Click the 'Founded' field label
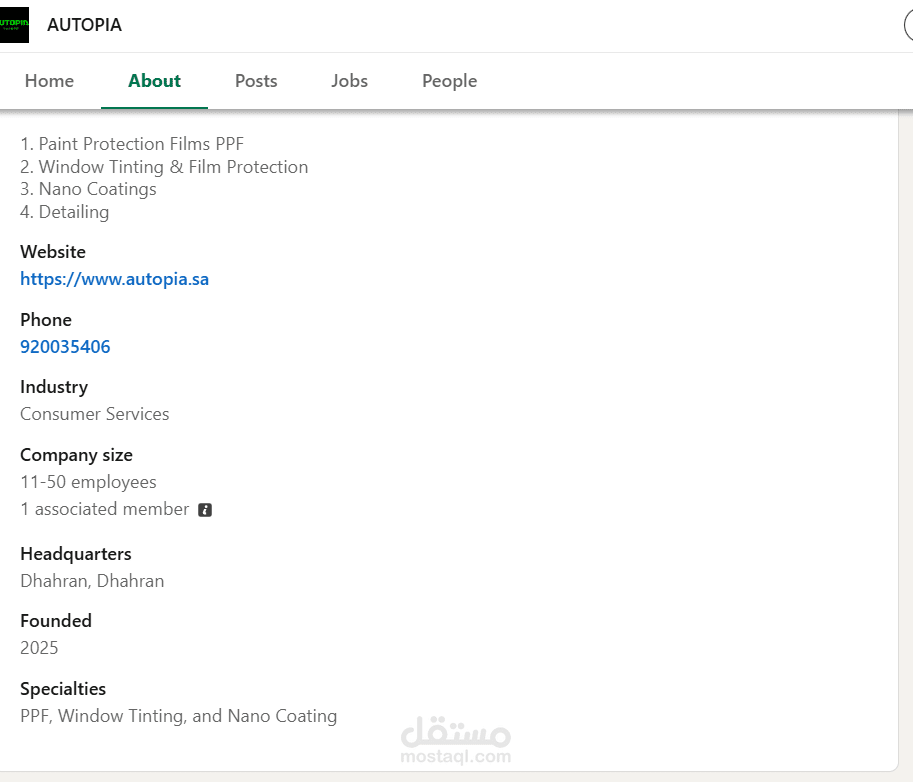Viewport: 913px width, 782px height. coord(56,621)
